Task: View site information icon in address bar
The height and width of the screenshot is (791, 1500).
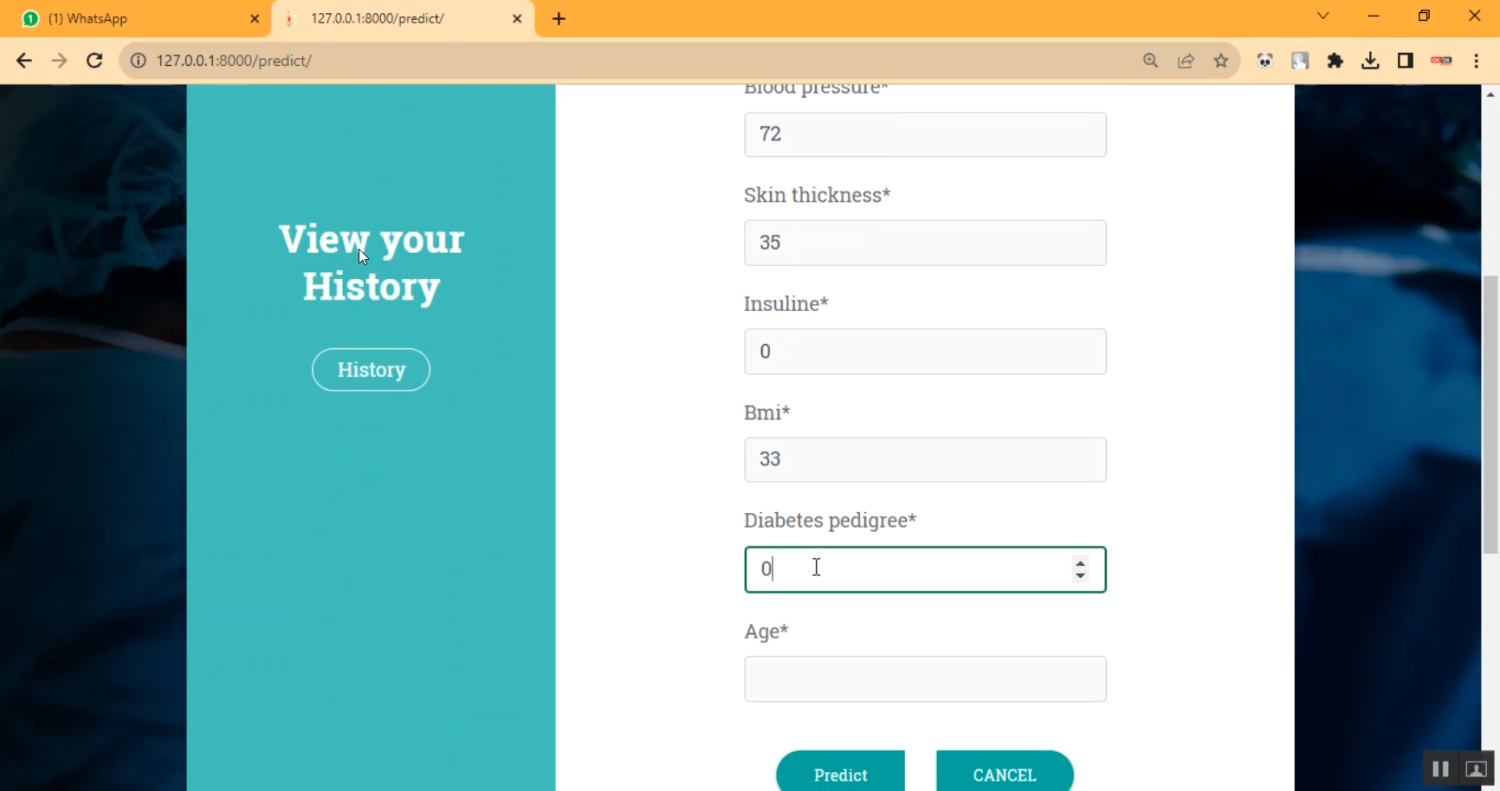Action: (x=139, y=61)
